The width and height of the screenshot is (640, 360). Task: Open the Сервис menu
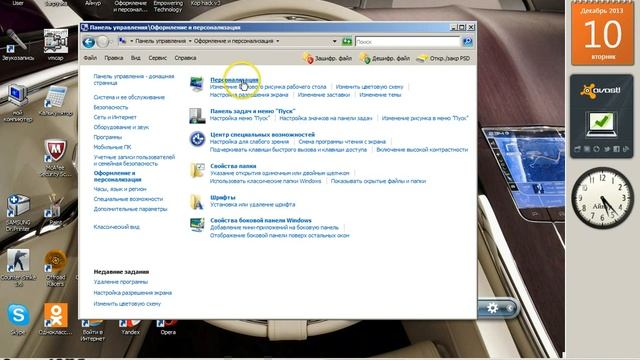point(158,58)
